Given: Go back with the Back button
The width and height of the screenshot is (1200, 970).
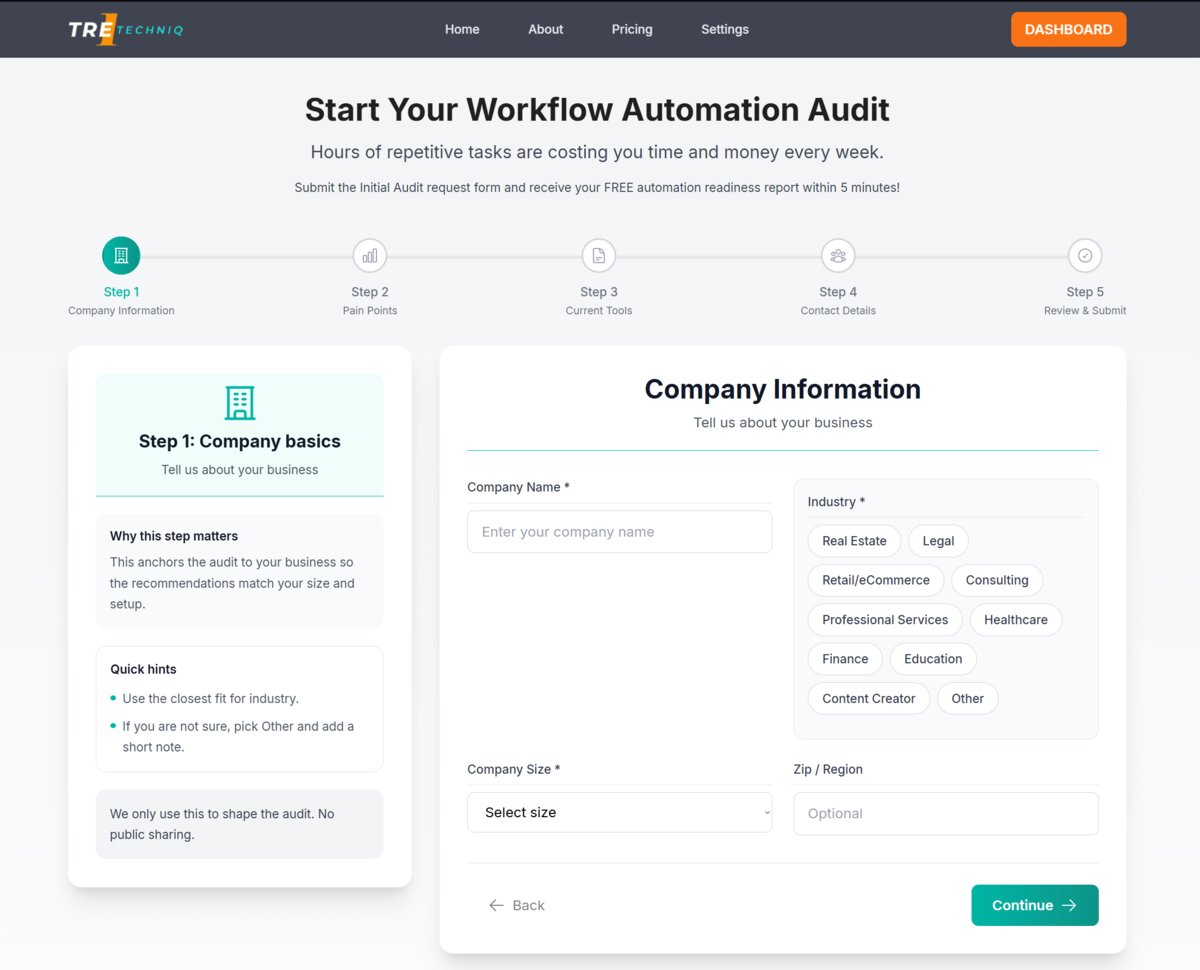Looking at the screenshot, I should tap(517, 905).
